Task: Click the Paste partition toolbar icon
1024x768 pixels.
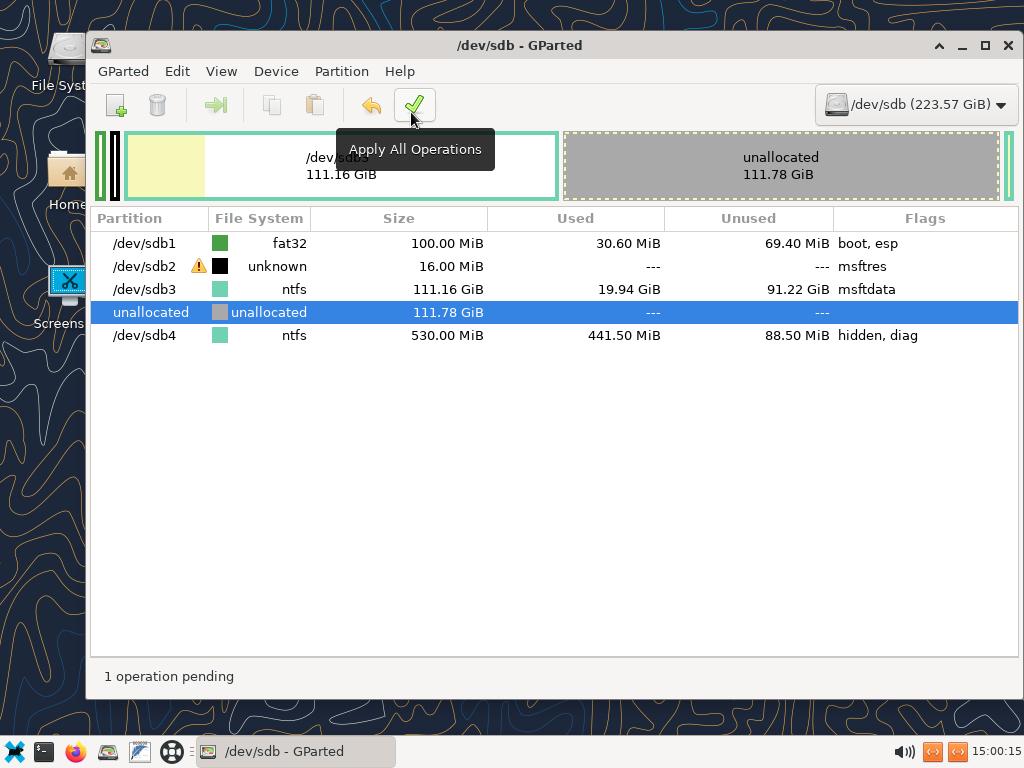Action: click(314, 105)
